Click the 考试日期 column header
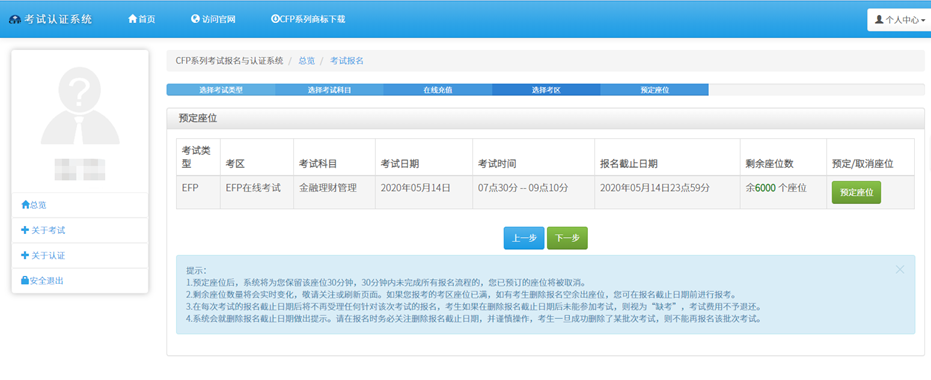931x380 pixels. 424,157
